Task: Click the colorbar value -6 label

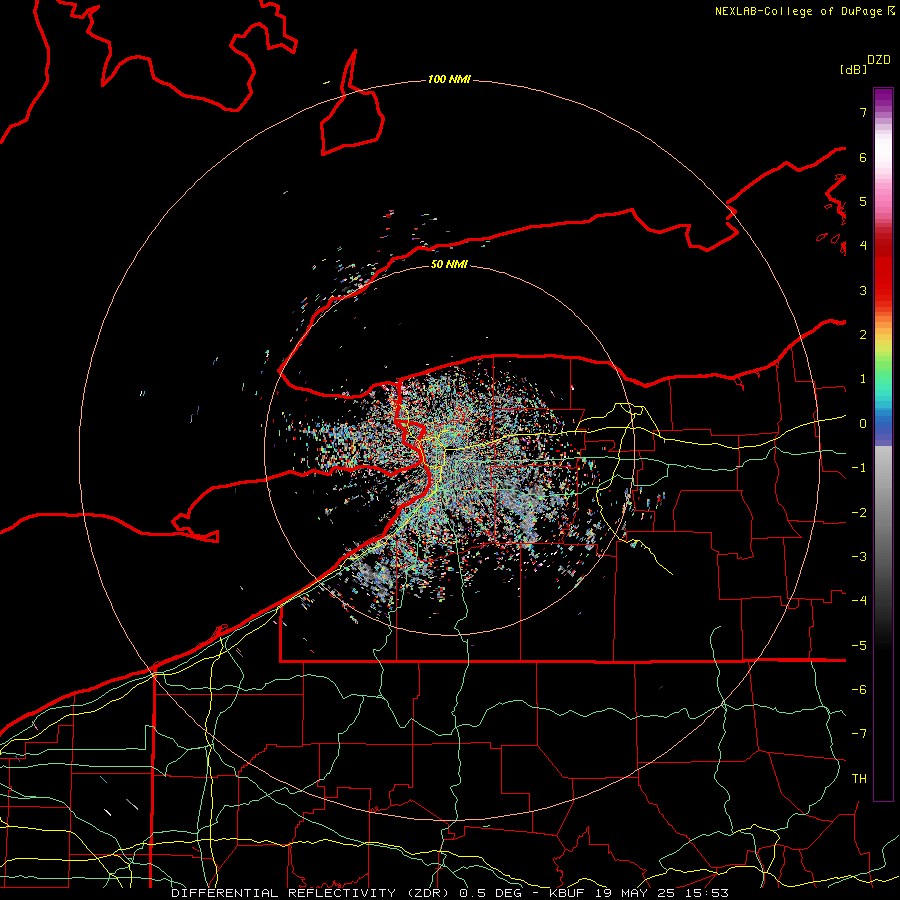Action: (859, 690)
